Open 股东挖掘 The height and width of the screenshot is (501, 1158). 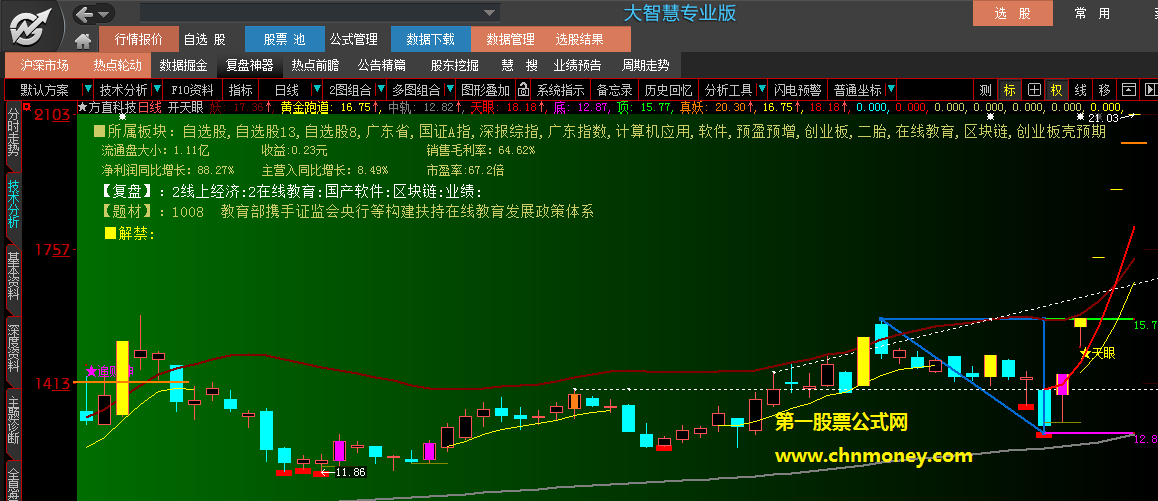[454, 65]
